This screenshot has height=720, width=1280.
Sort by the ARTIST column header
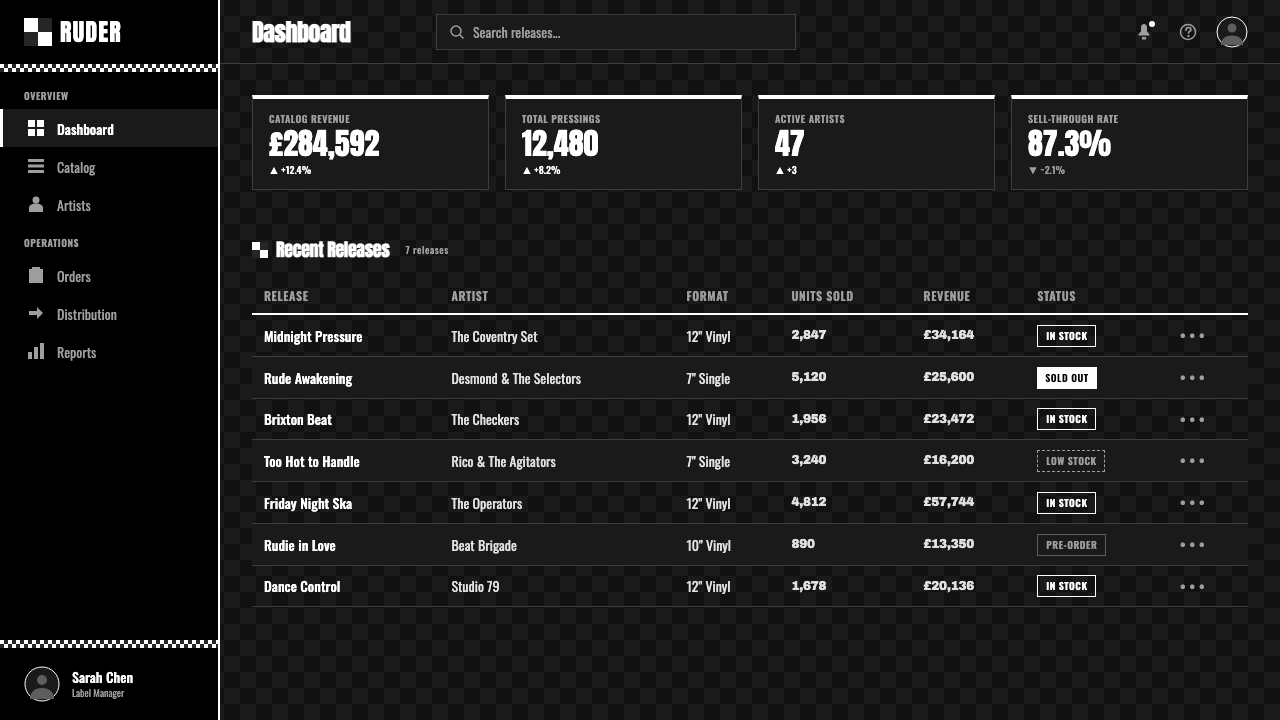470,296
